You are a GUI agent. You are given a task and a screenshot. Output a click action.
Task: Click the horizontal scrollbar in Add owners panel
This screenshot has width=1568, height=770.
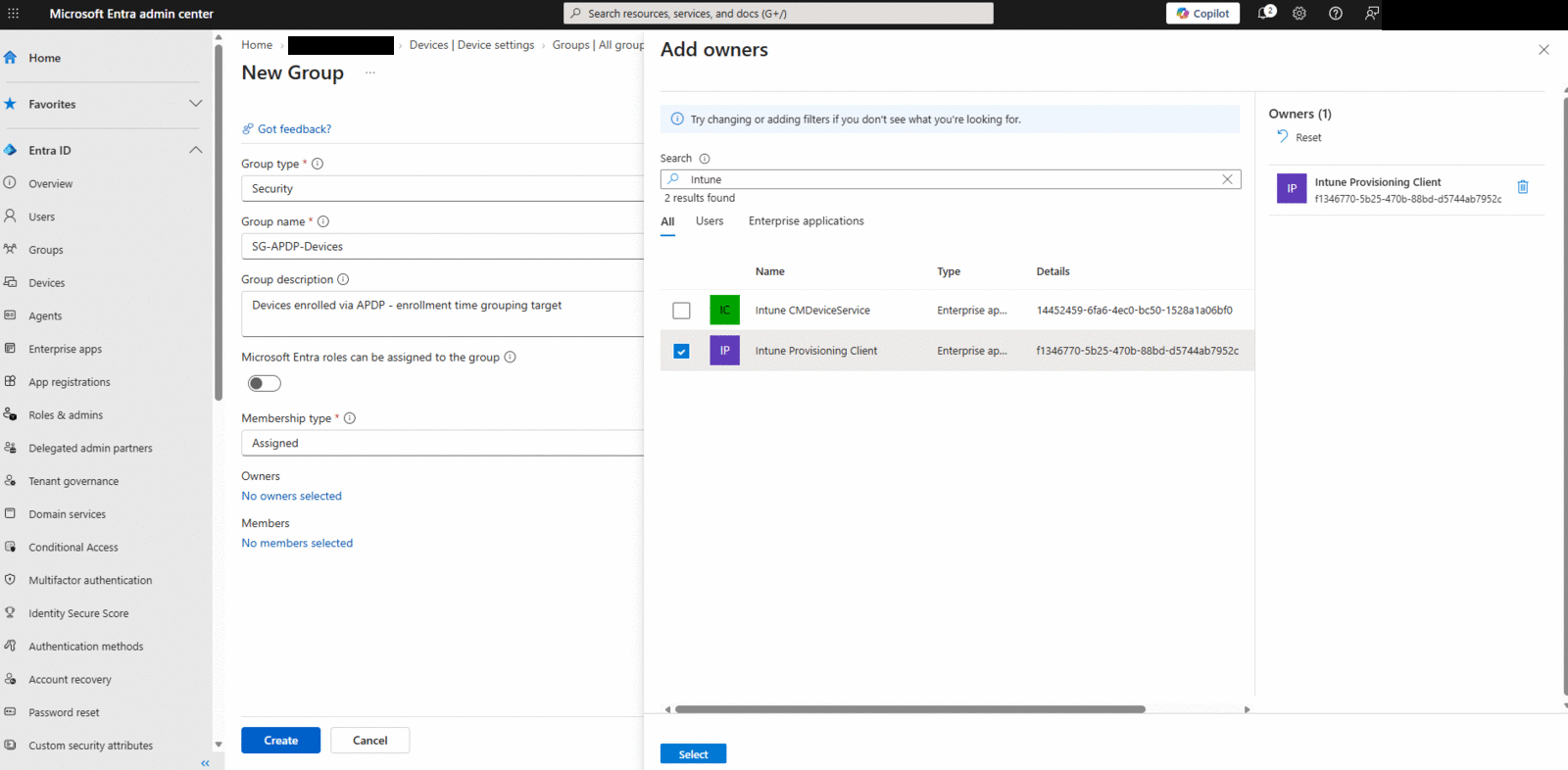pyautogui.click(x=909, y=709)
